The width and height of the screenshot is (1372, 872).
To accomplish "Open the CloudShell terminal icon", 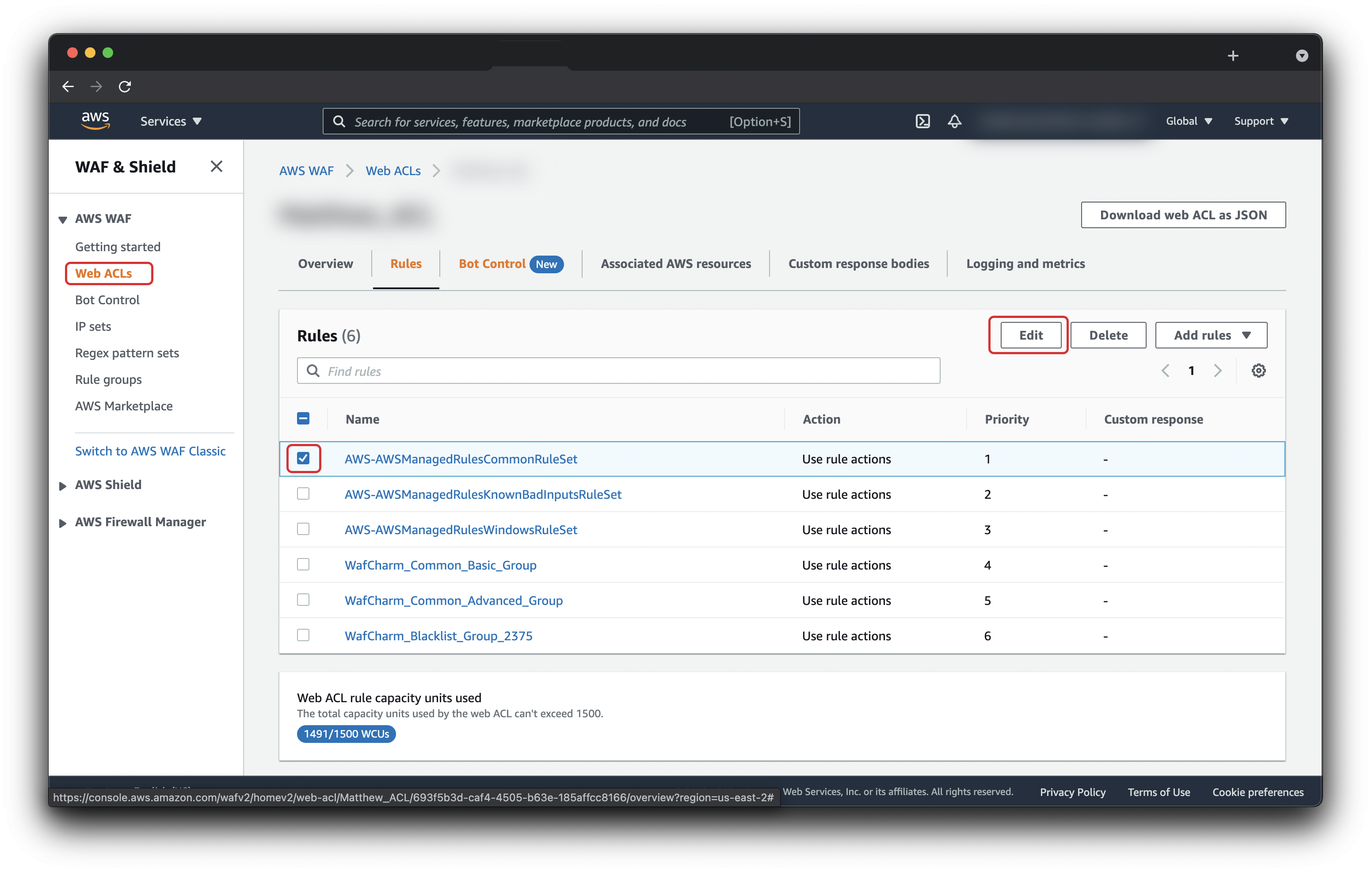I will (922, 121).
